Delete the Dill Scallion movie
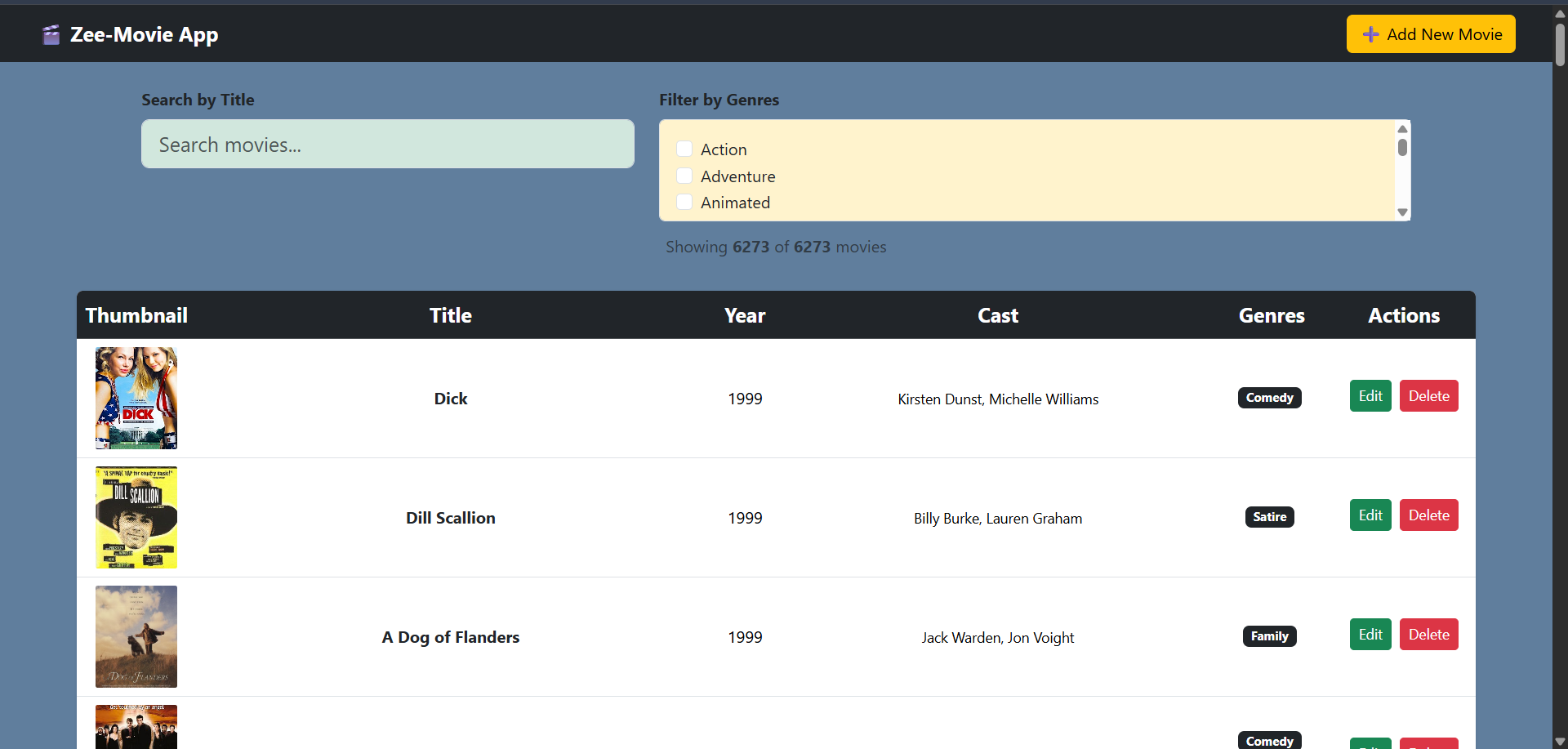1568x749 pixels. [1428, 515]
